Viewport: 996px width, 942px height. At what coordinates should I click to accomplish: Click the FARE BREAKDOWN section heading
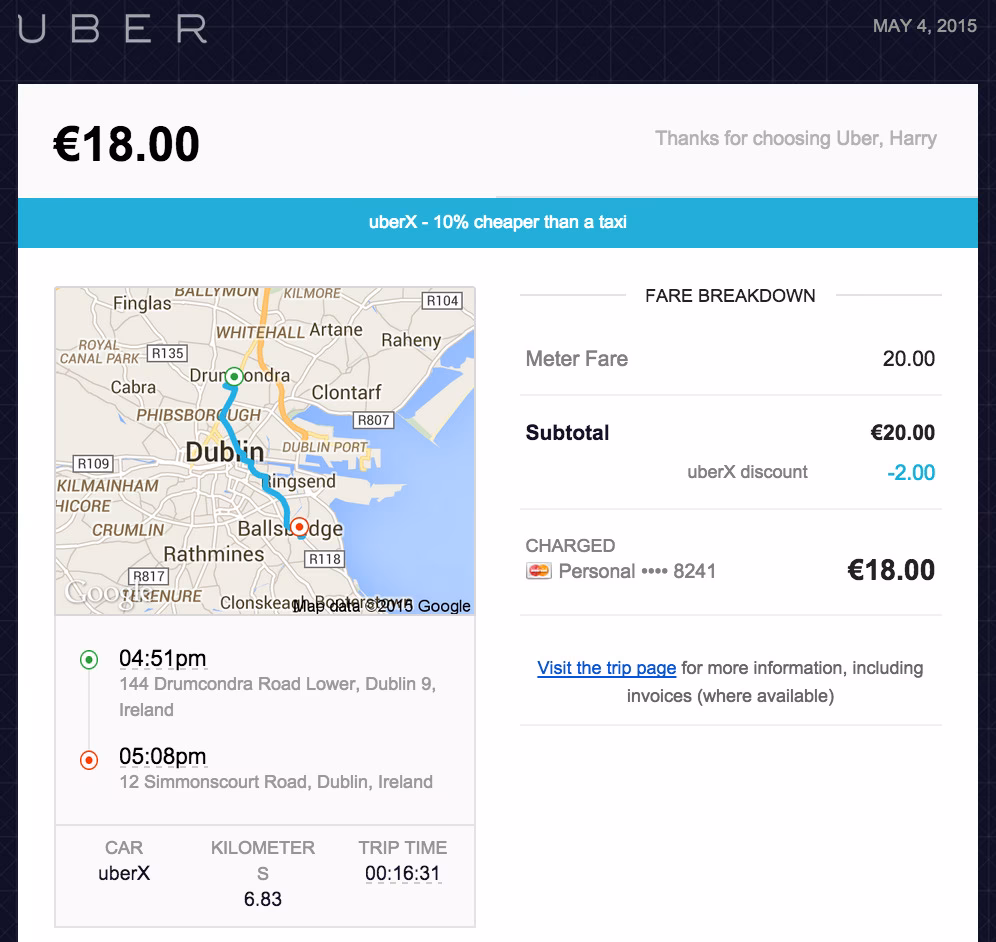[731, 296]
